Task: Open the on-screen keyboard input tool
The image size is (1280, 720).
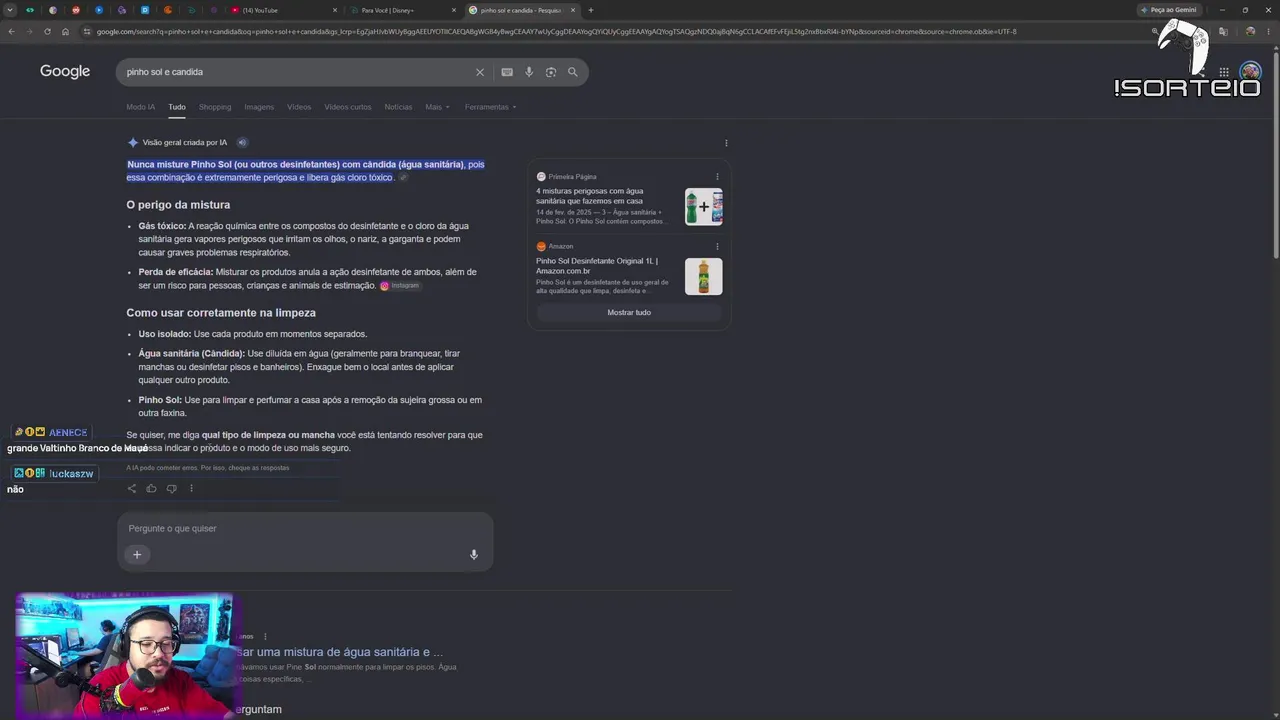Action: pos(507,72)
